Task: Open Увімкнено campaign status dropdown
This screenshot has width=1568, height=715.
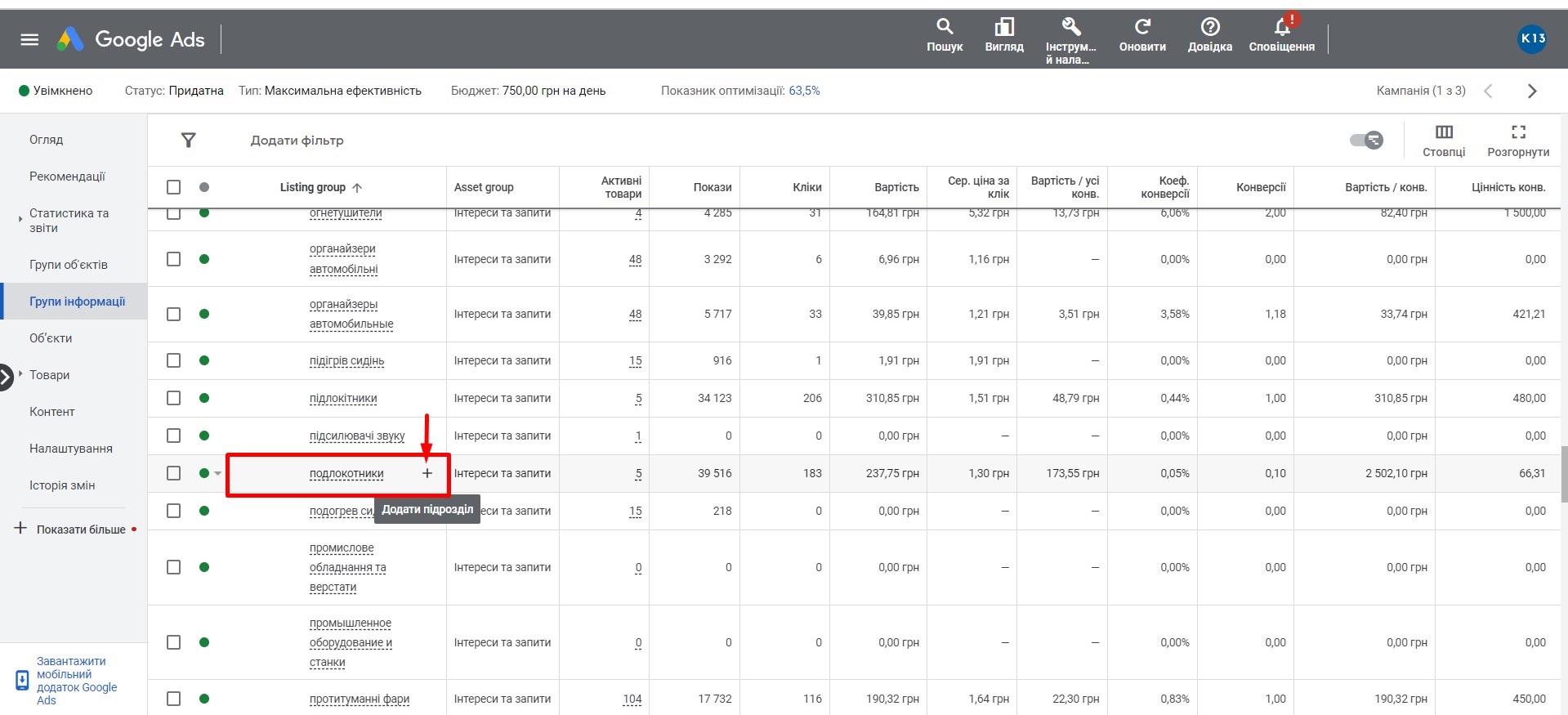Action: [x=56, y=91]
